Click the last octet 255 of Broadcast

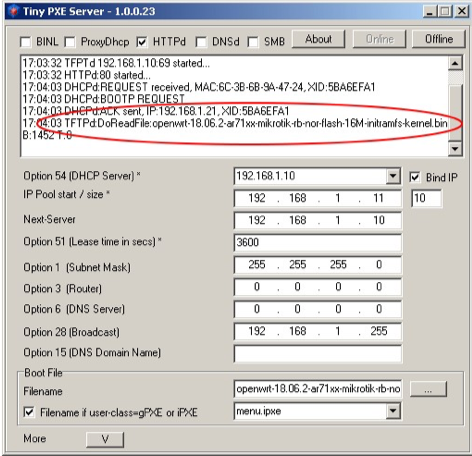tap(378, 331)
